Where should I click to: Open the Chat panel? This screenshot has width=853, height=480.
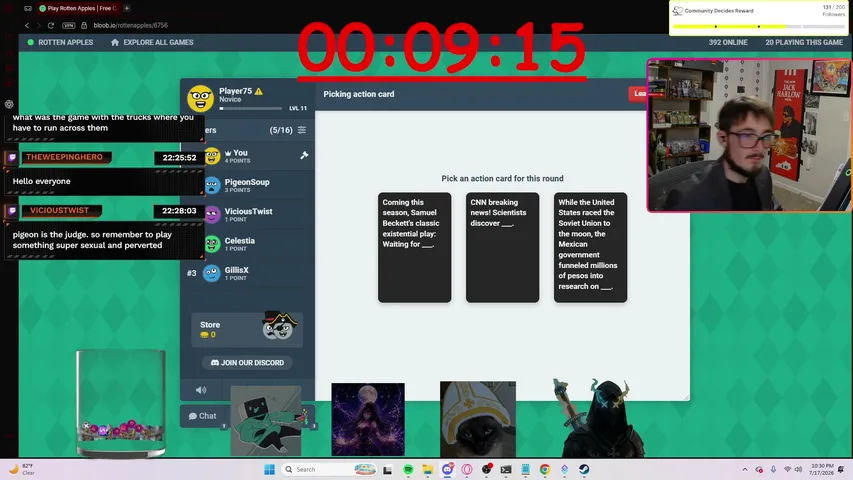pyautogui.click(x=202, y=416)
